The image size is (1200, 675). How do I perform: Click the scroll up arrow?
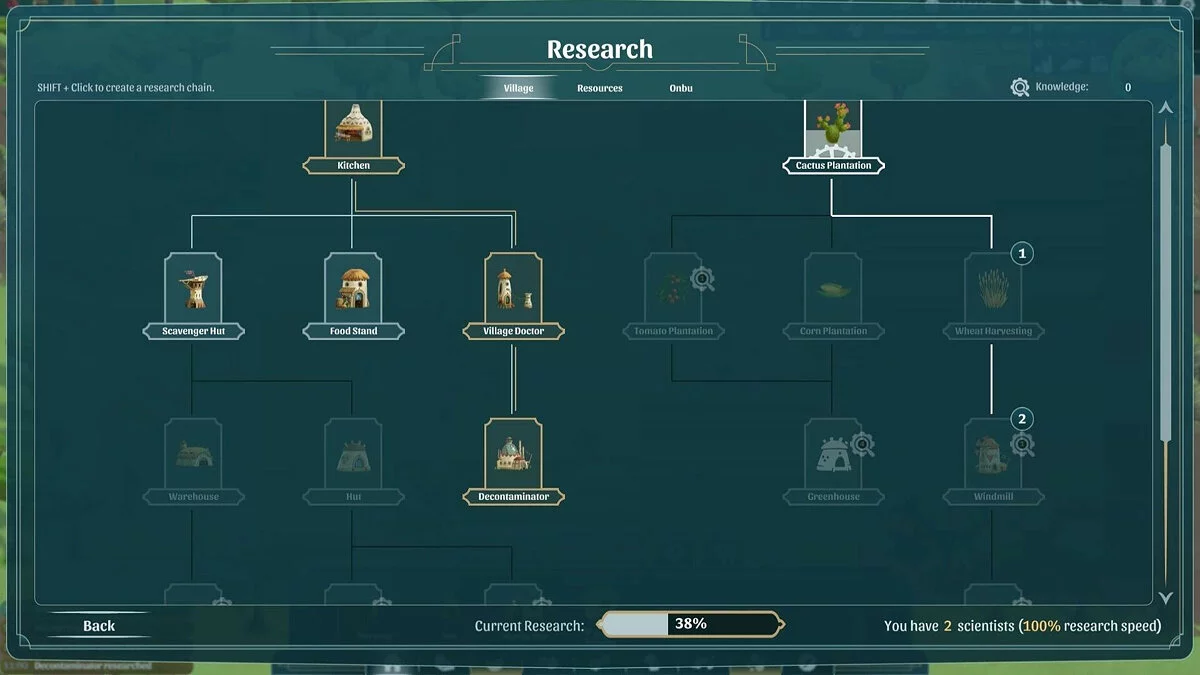pyautogui.click(x=1165, y=108)
